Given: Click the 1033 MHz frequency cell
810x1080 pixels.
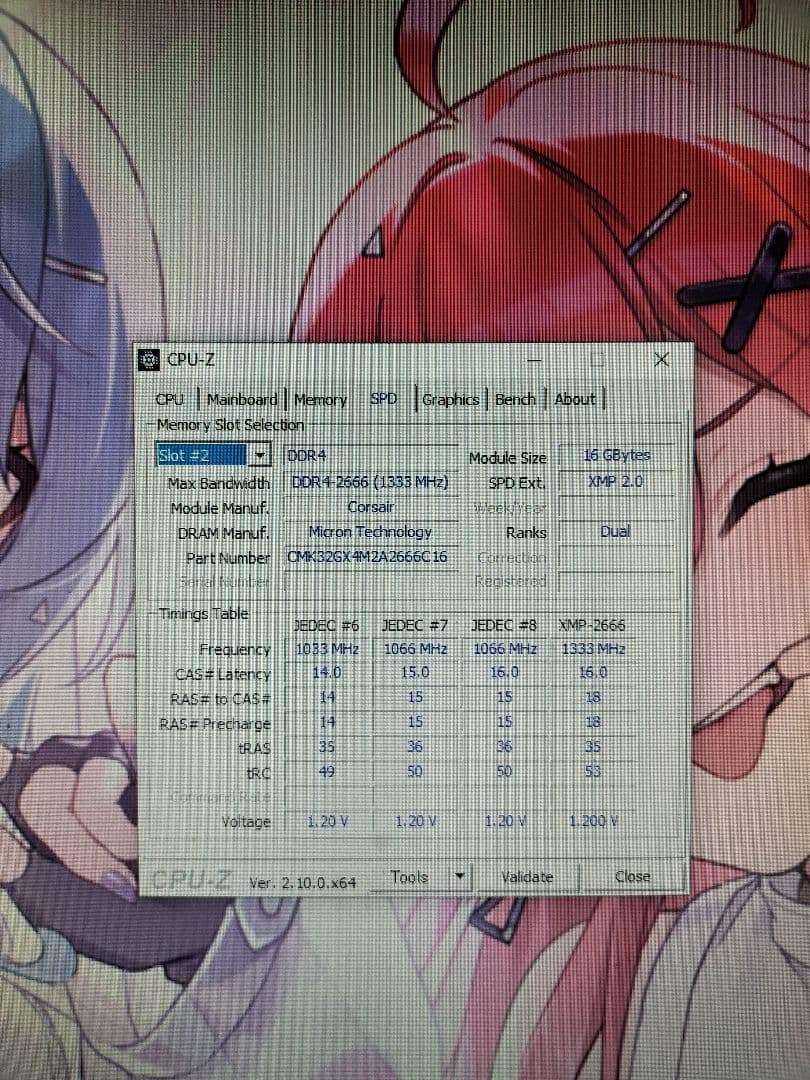Looking at the screenshot, I should [327, 649].
